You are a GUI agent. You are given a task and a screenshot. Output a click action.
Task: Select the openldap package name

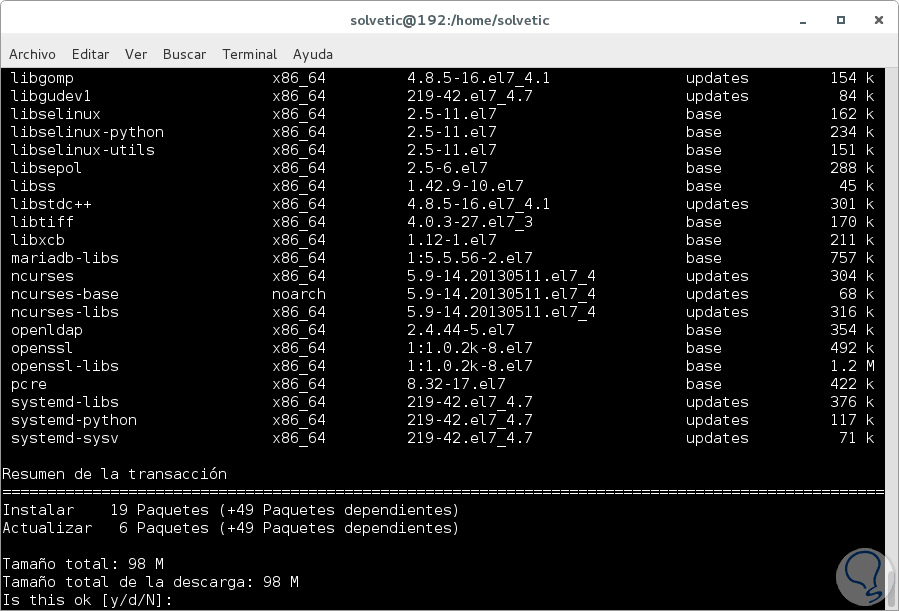[x=46, y=331]
